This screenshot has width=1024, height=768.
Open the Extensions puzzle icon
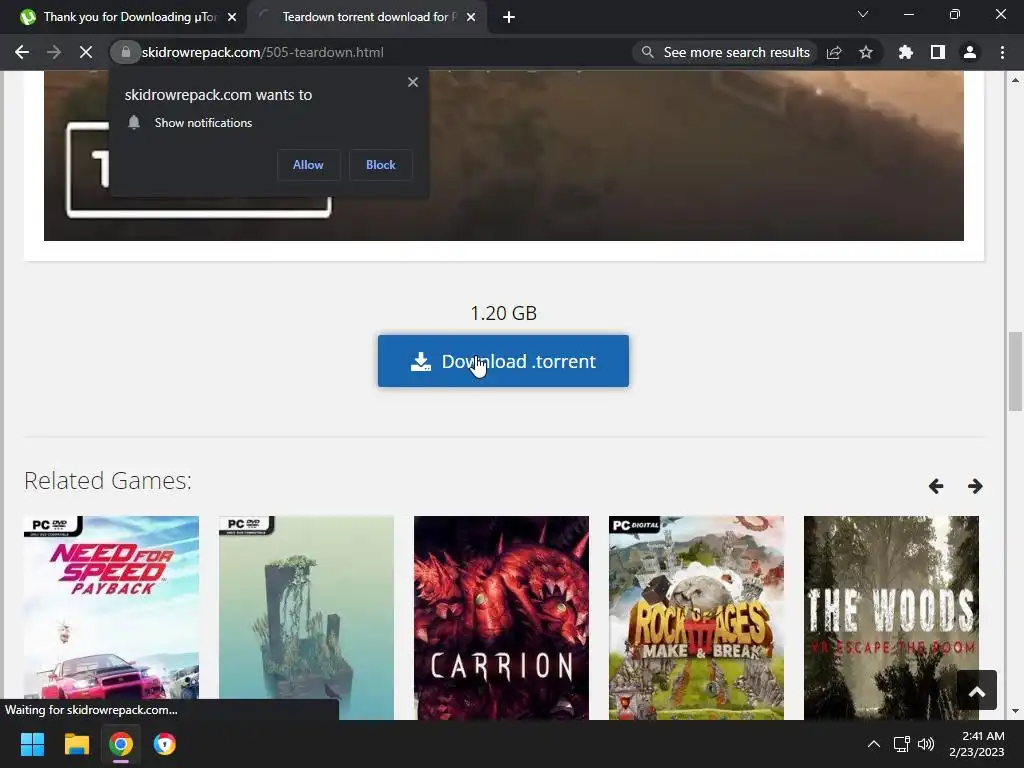[x=905, y=52]
